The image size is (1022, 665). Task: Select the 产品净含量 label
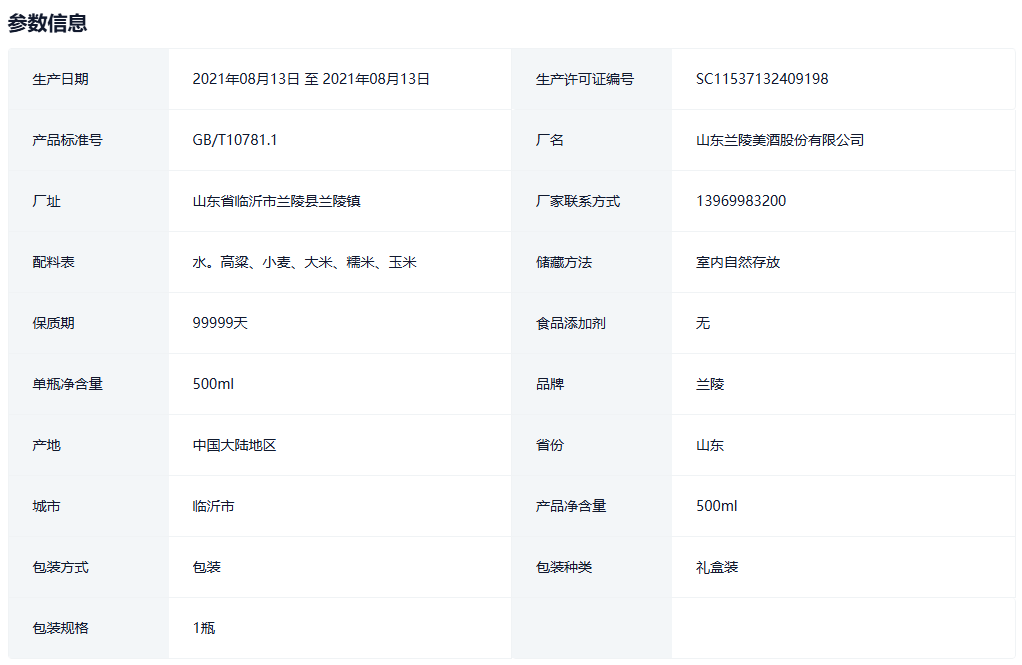pyautogui.click(x=571, y=506)
